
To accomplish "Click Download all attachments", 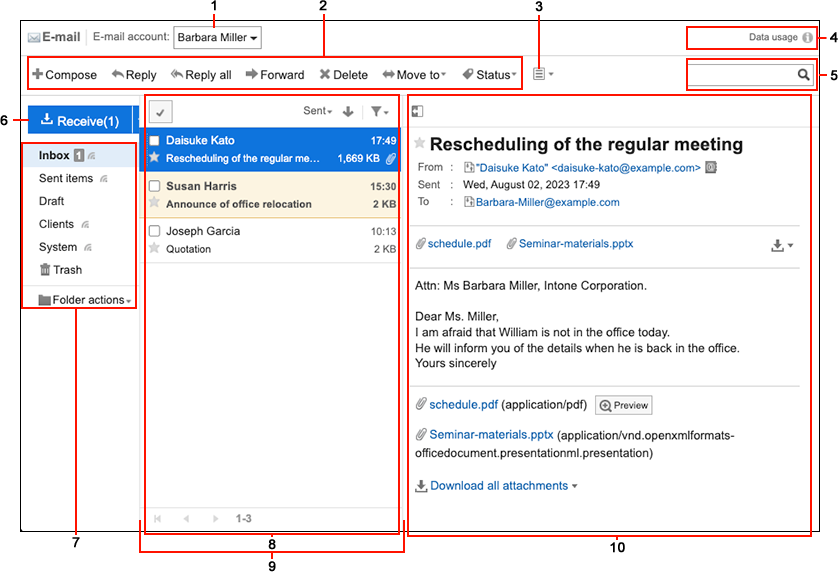I will [x=499, y=486].
